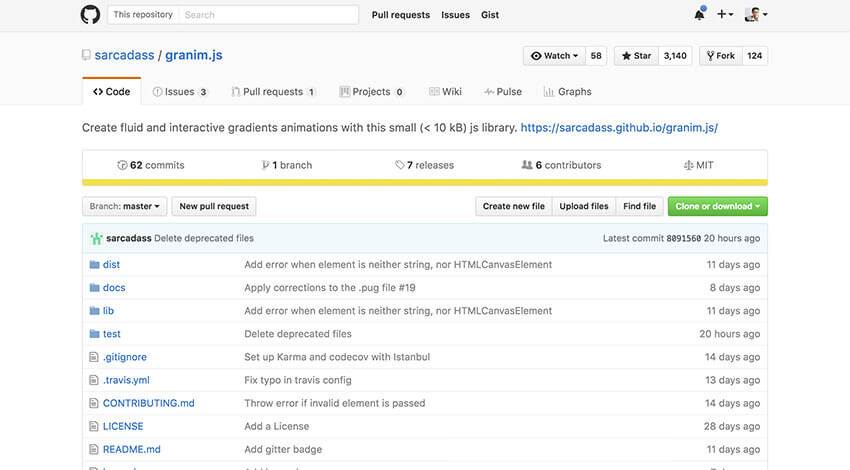Click the README.md file icon
The image size is (850, 470).
94,449
